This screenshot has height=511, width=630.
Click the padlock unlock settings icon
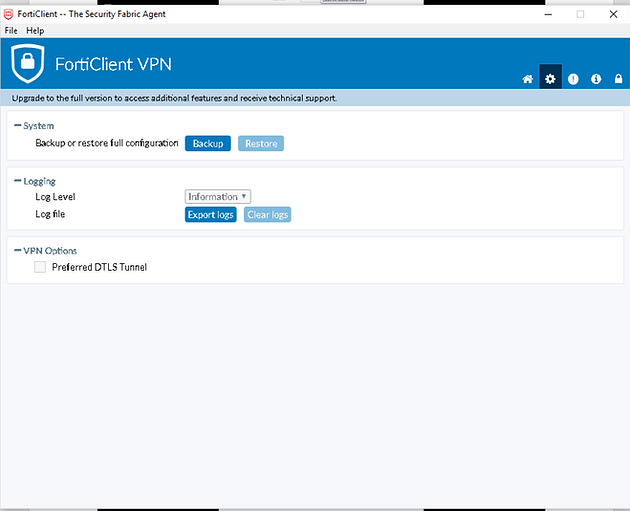[x=618, y=78]
